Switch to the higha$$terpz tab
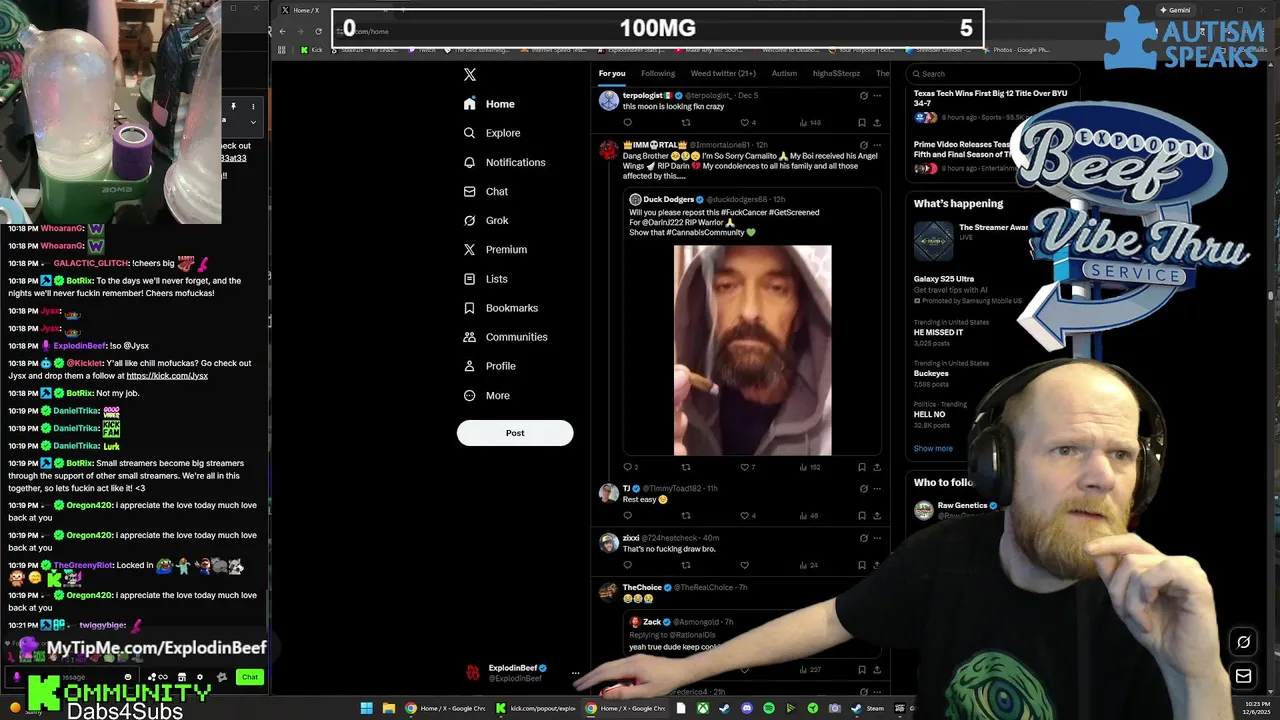Viewport: 1280px width, 720px height. [x=836, y=73]
